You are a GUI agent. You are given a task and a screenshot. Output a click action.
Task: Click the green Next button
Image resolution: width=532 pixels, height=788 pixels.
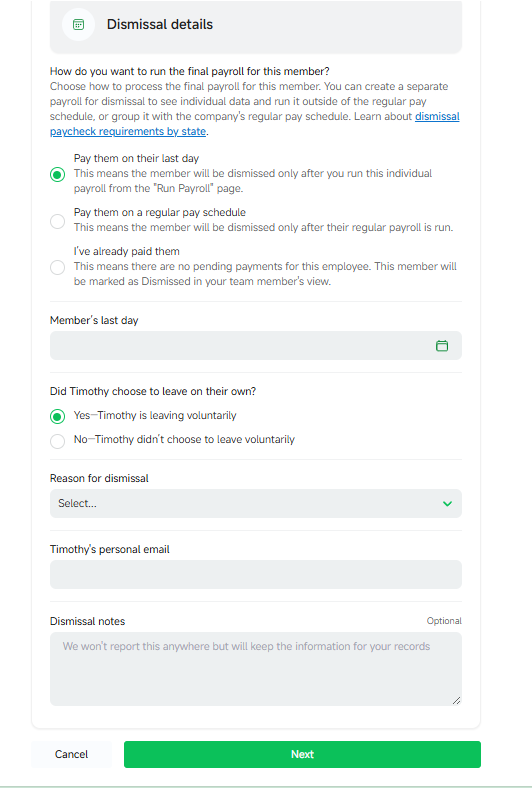pyautogui.click(x=302, y=754)
